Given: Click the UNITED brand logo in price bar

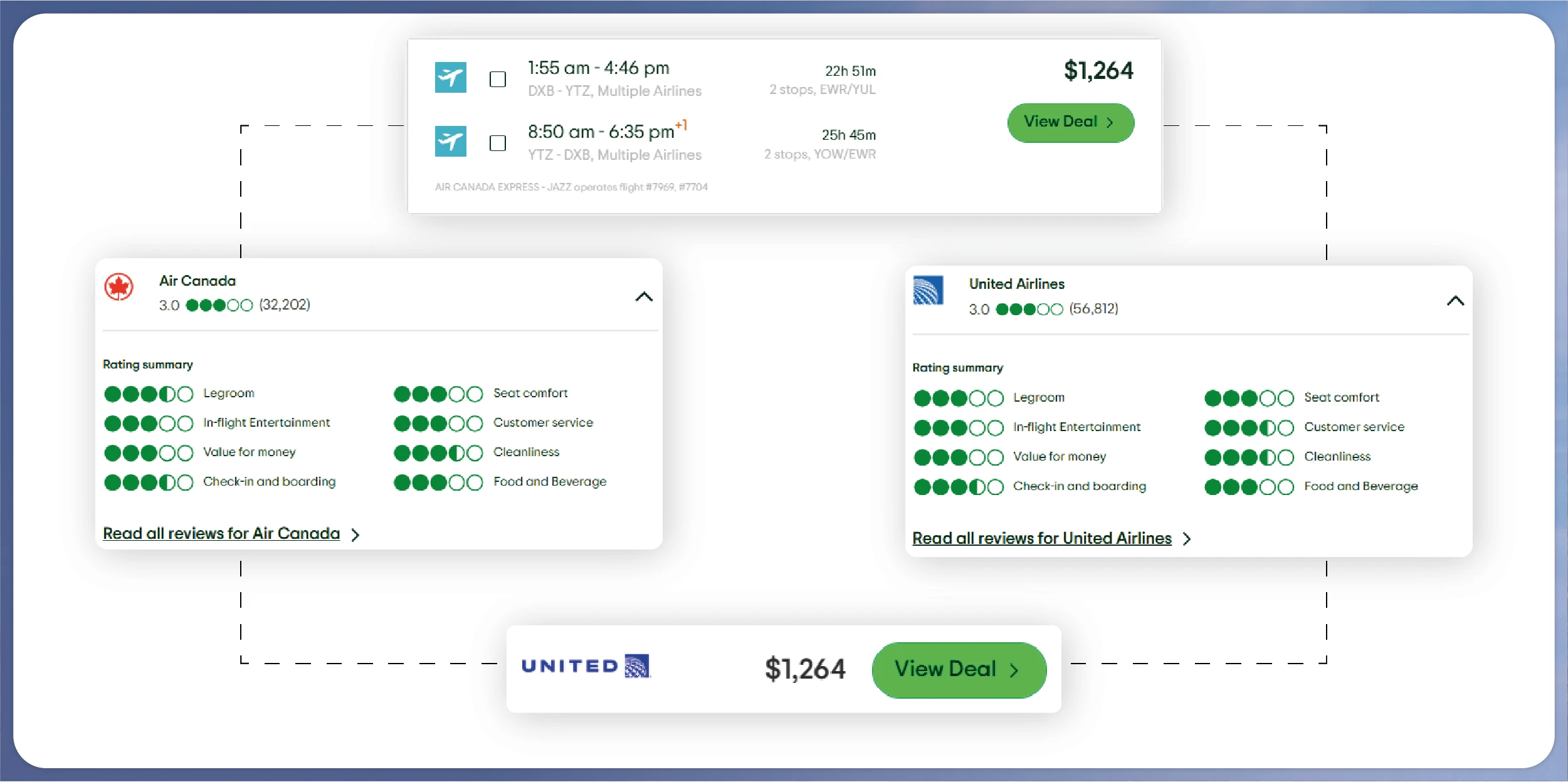Looking at the screenshot, I should [586, 666].
